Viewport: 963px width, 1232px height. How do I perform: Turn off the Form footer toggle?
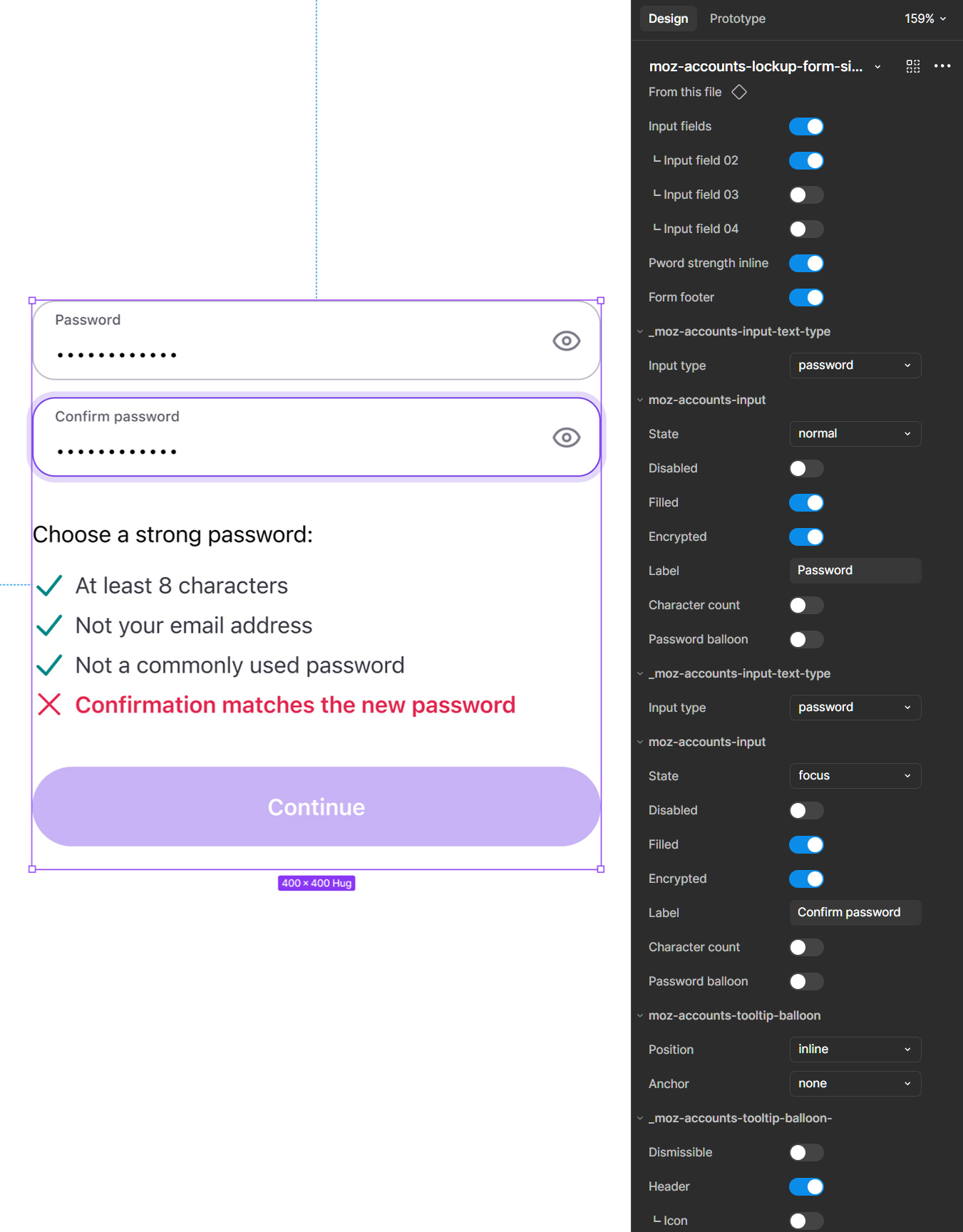[x=806, y=298]
